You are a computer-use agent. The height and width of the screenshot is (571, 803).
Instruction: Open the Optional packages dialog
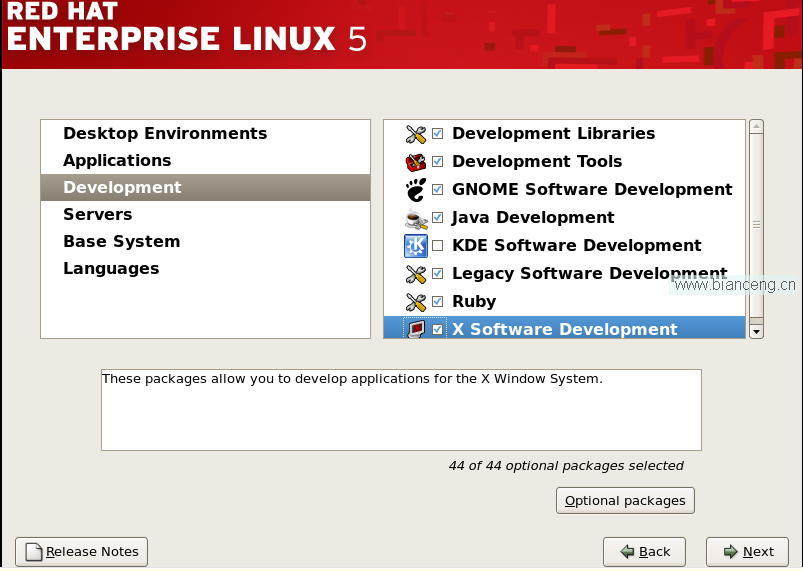tap(625, 501)
